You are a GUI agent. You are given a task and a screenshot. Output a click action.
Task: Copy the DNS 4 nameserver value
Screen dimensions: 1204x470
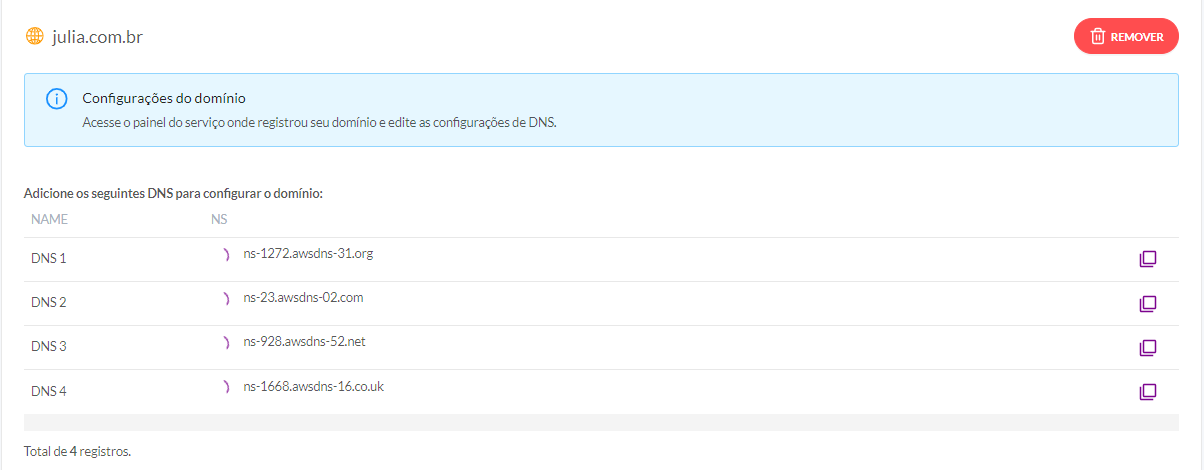click(1148, 392)
